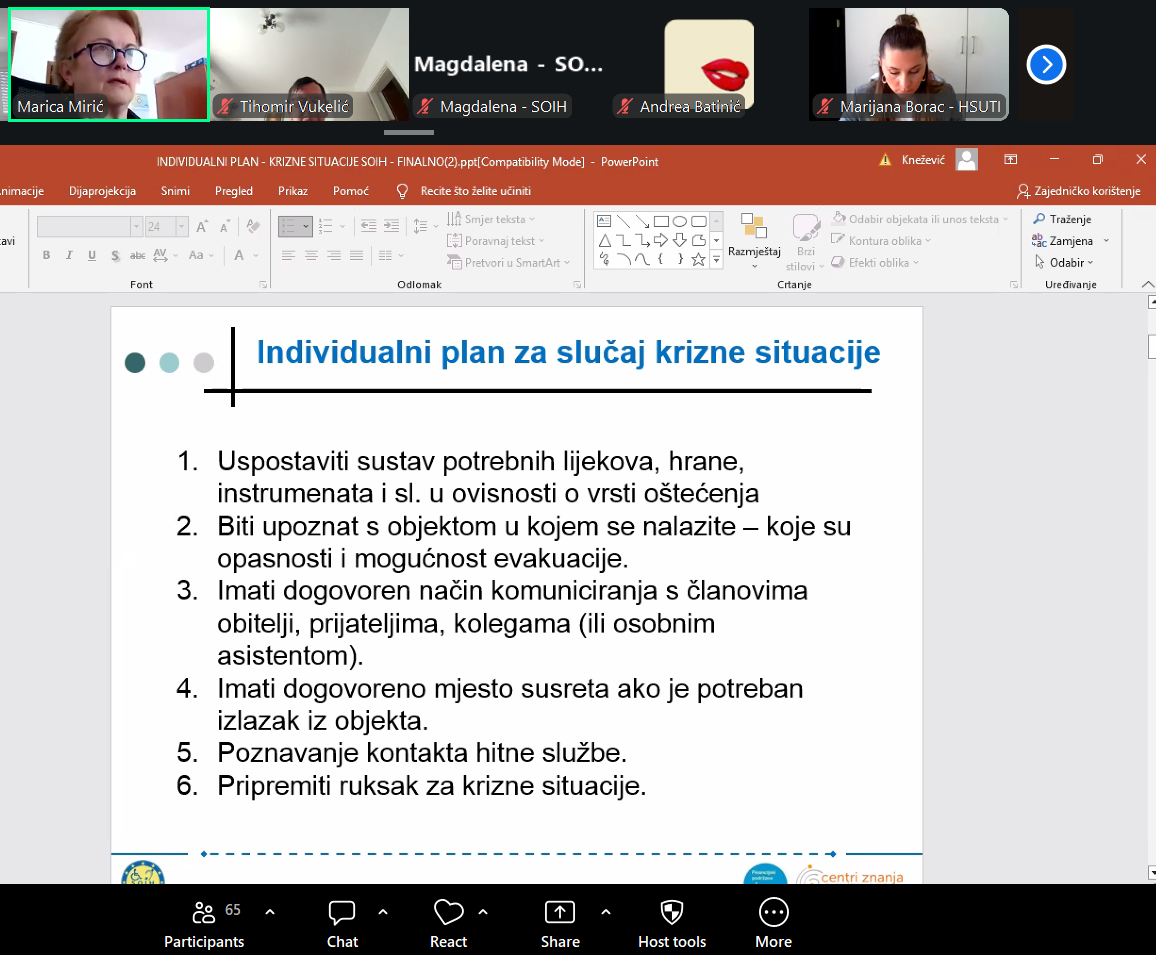This screenshot has width=1156, height=955.
Task: Pick the oval shape from the gallery
Action: 680,222
